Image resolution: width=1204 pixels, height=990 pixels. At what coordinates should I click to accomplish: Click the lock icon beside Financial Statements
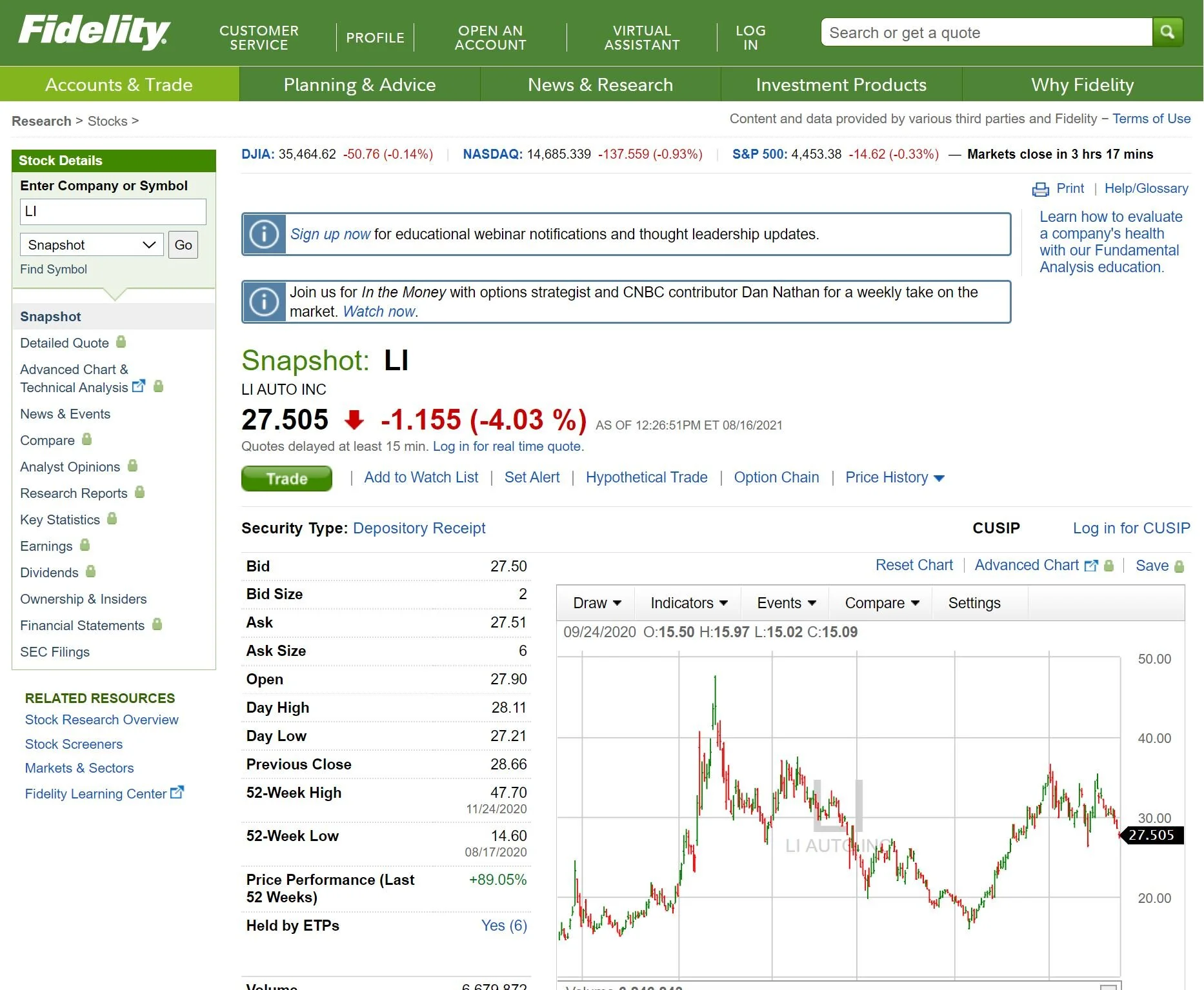pos(157,624)
